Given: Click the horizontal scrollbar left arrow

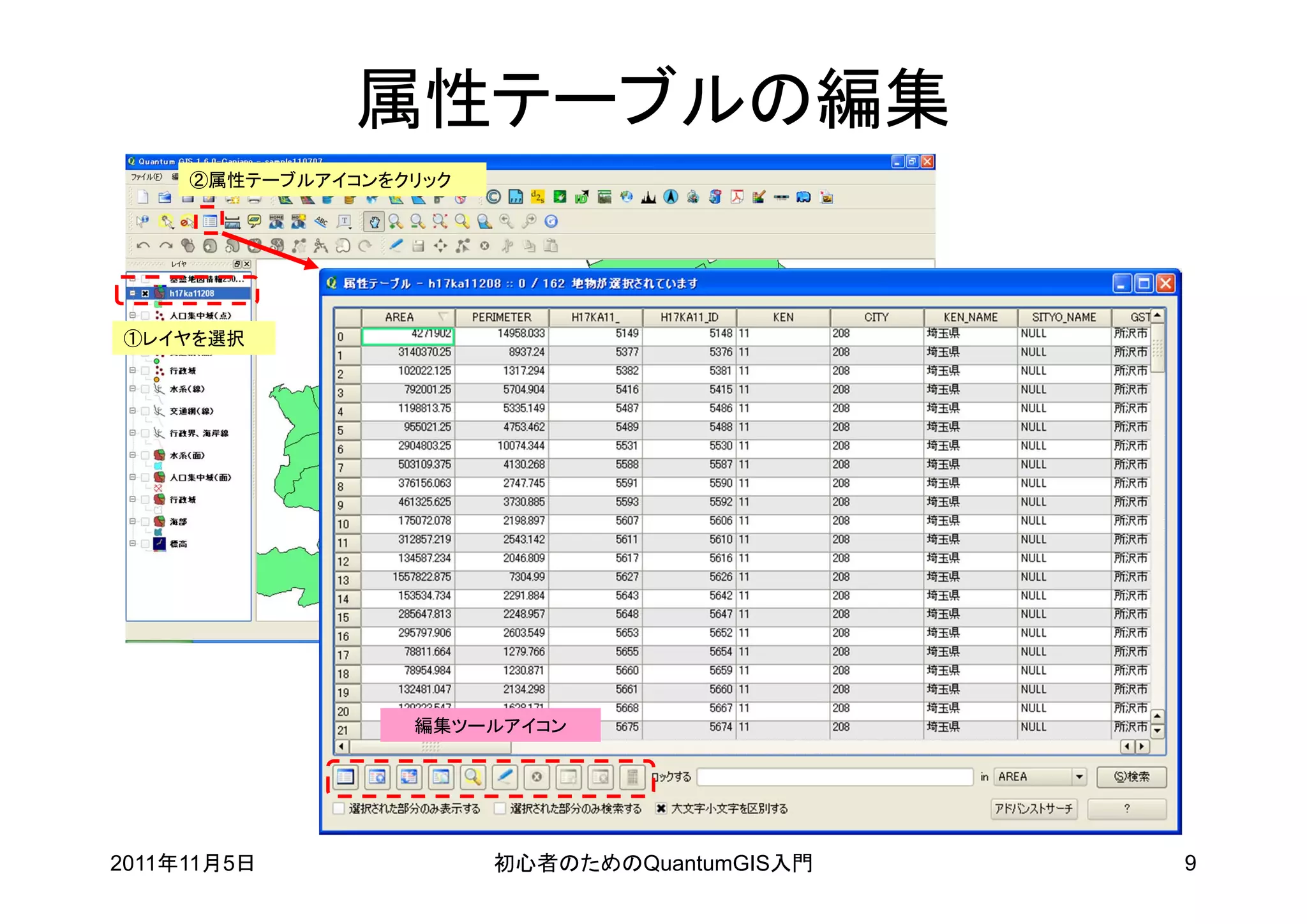Looking at the screenshot, I should (x=342, y=746).
